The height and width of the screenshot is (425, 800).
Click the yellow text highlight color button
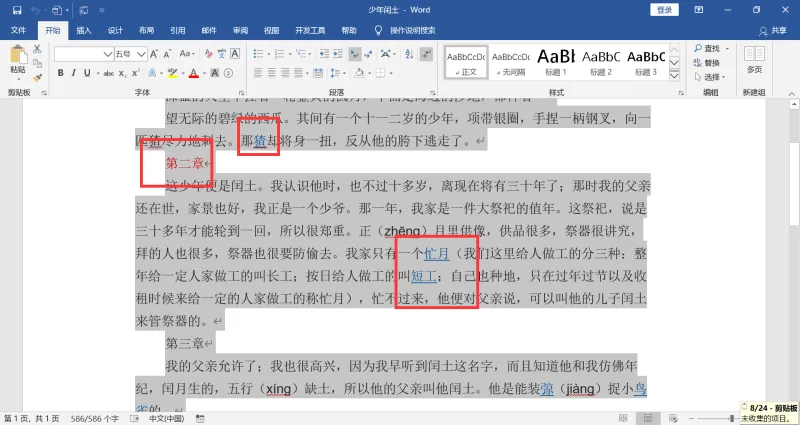[x=172, y=73]
